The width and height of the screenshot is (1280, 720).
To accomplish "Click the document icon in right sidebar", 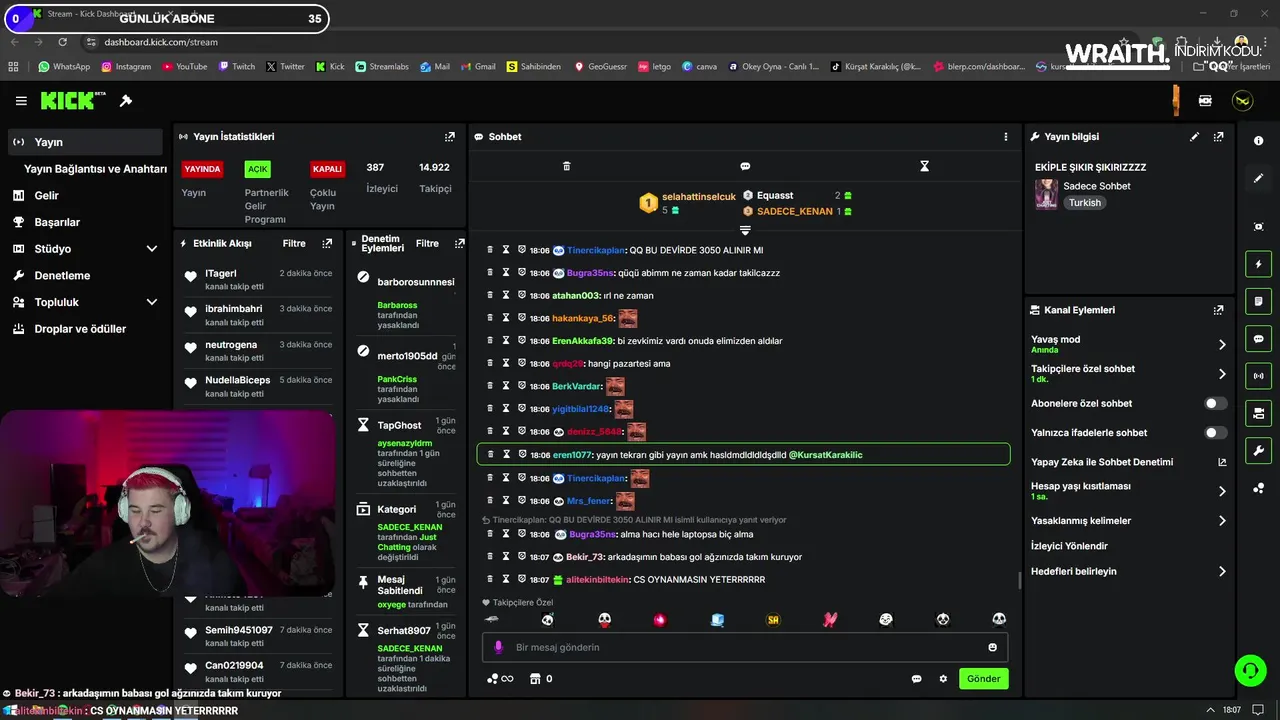I will pos(1259,301).
